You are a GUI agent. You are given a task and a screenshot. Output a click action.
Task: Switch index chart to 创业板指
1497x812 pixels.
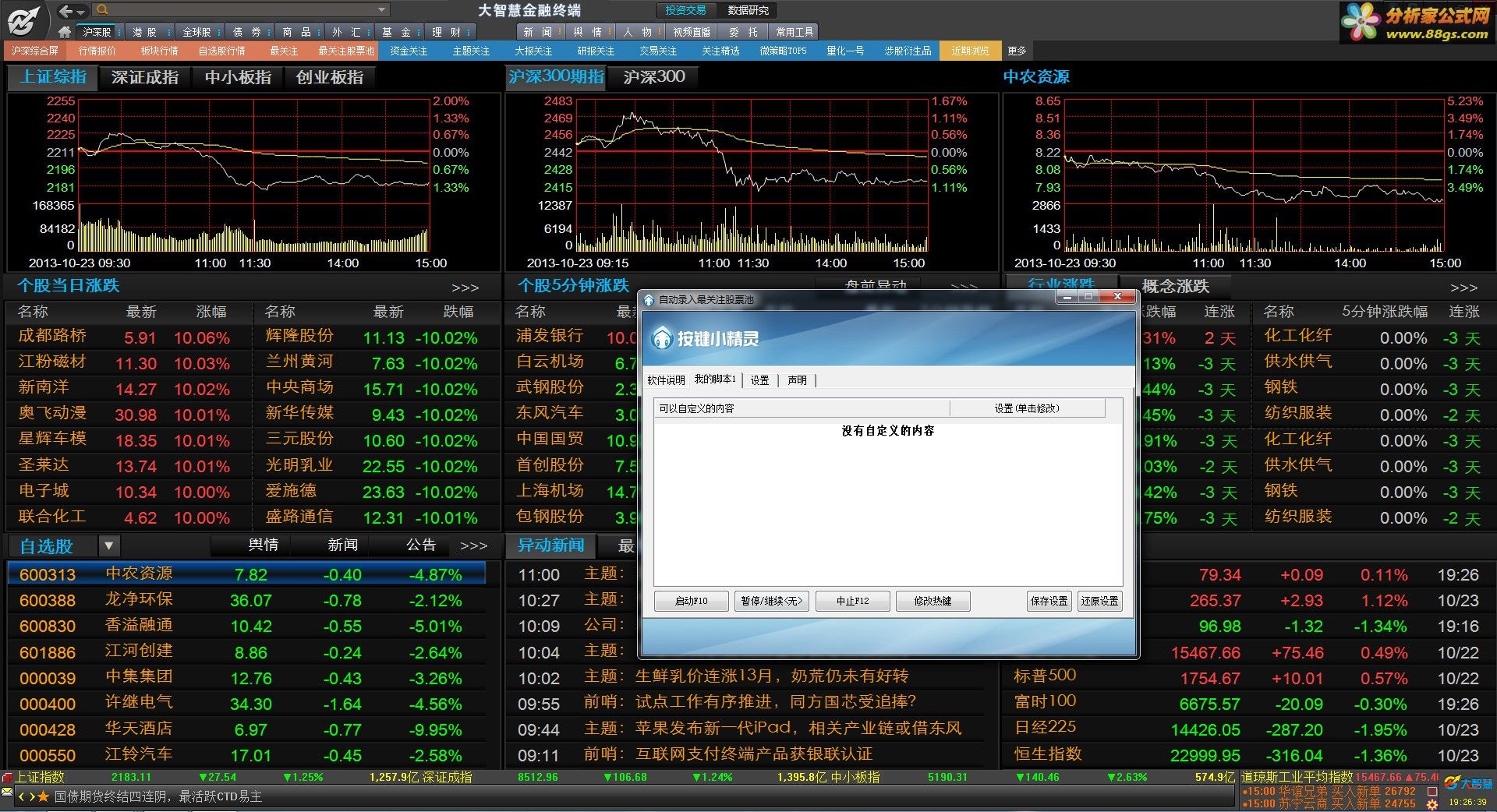[x=330, y=77]
